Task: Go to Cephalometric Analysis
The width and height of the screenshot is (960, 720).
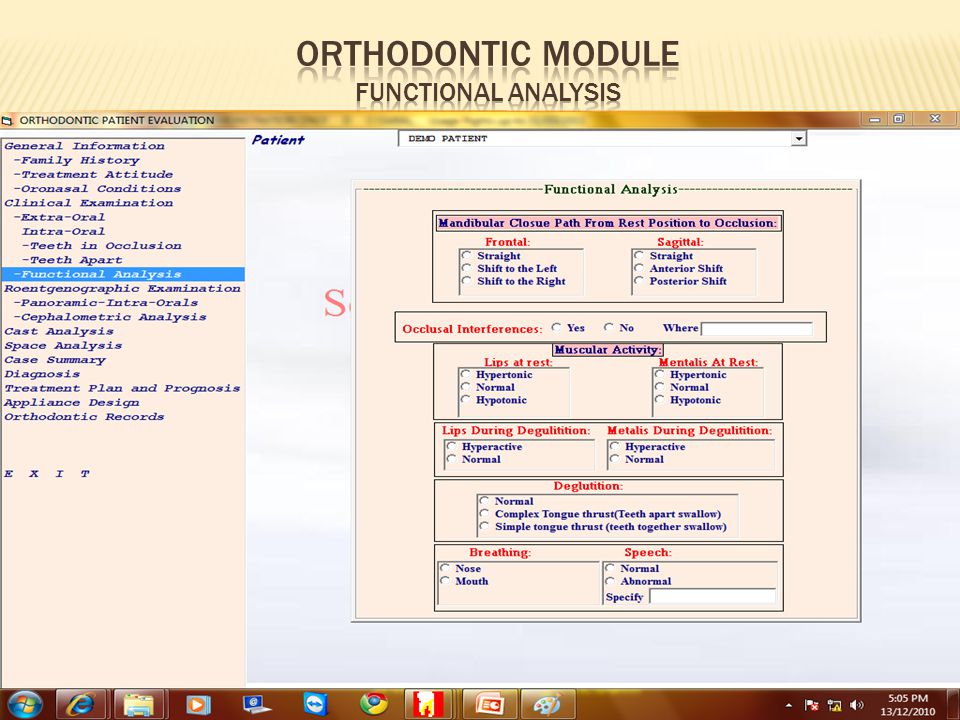Action: pyautogui.click(x=110, y=317)
